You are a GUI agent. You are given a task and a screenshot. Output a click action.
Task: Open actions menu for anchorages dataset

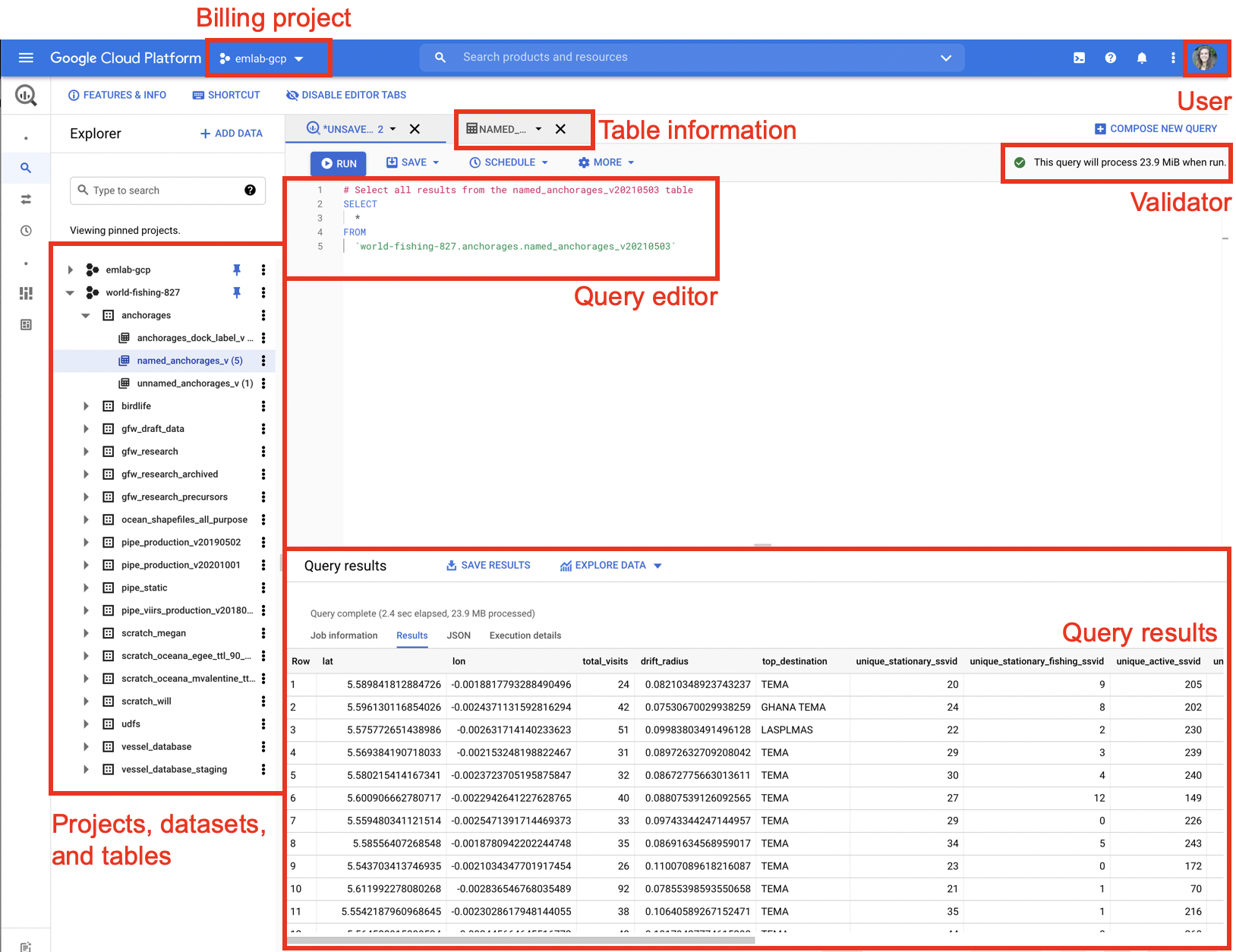click(x=263, y=315)
